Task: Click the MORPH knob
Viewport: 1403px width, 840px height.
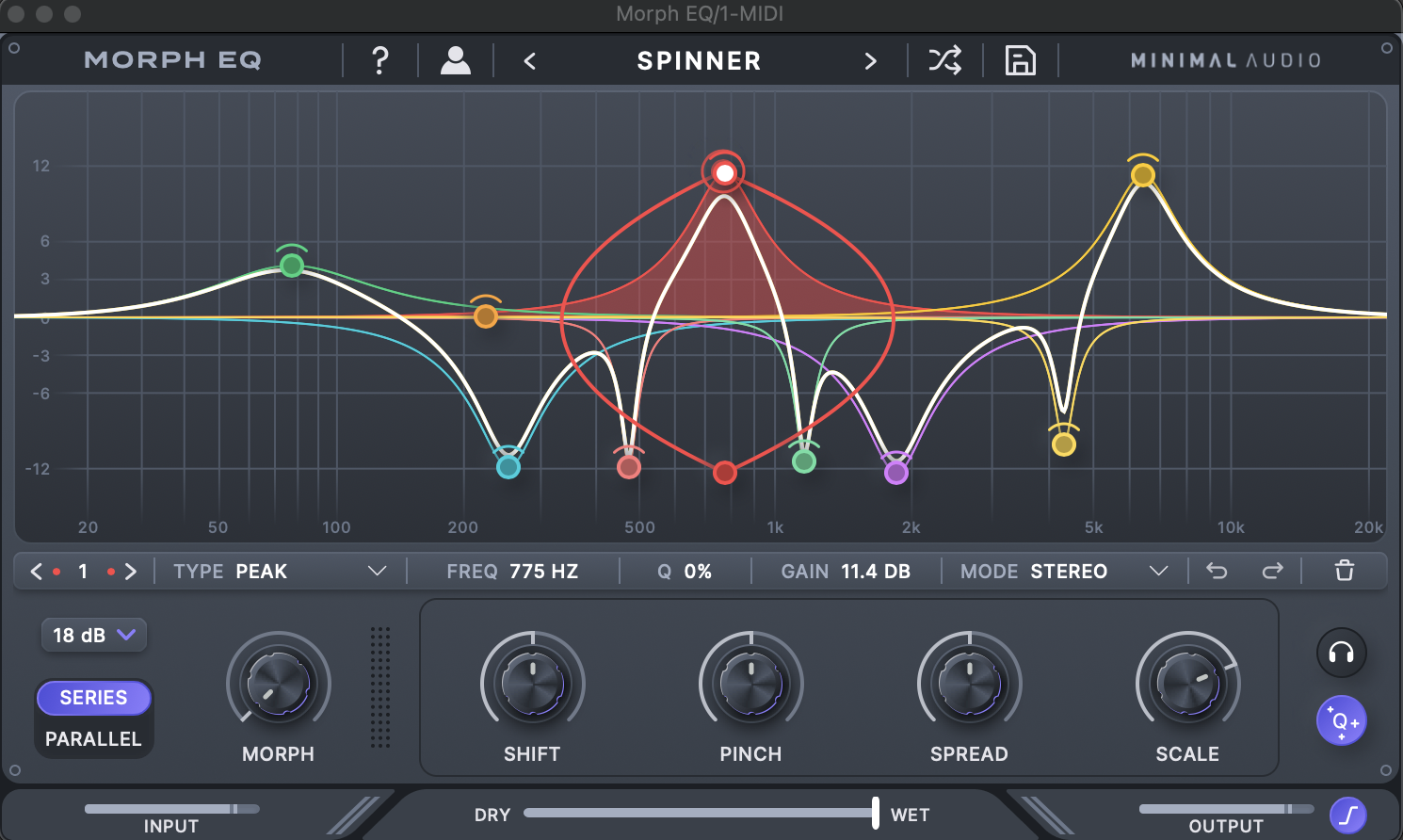Action: (x=278, y=683)
